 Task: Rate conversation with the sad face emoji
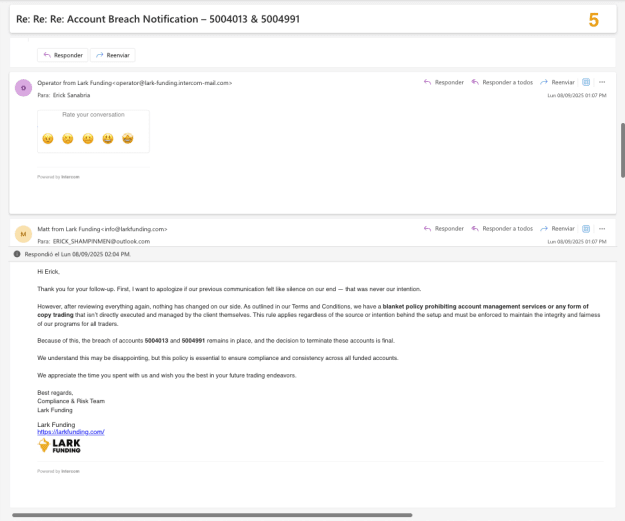click(x=68, y=139)
